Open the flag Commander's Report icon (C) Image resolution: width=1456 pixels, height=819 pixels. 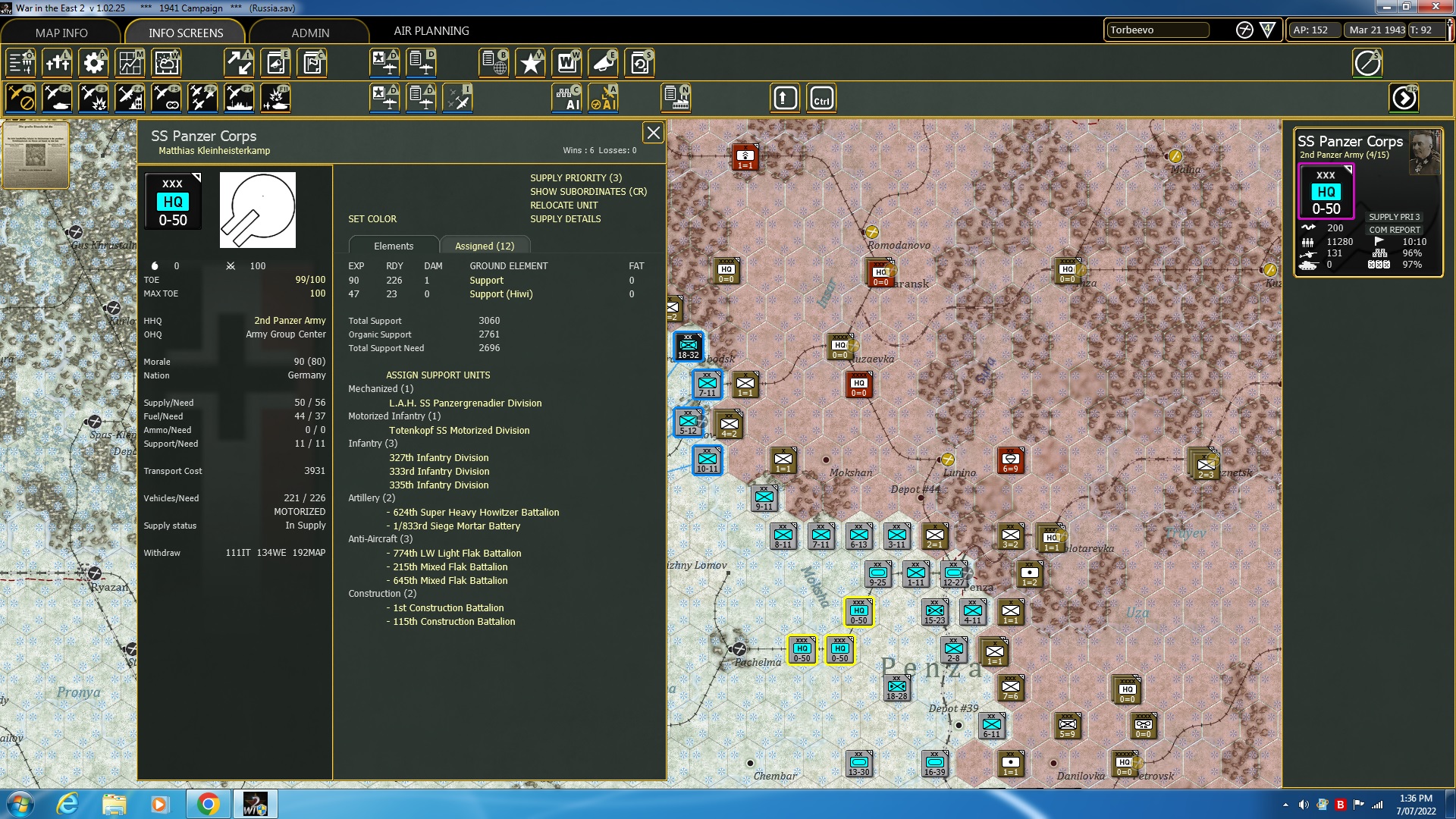tap(312, 63)
